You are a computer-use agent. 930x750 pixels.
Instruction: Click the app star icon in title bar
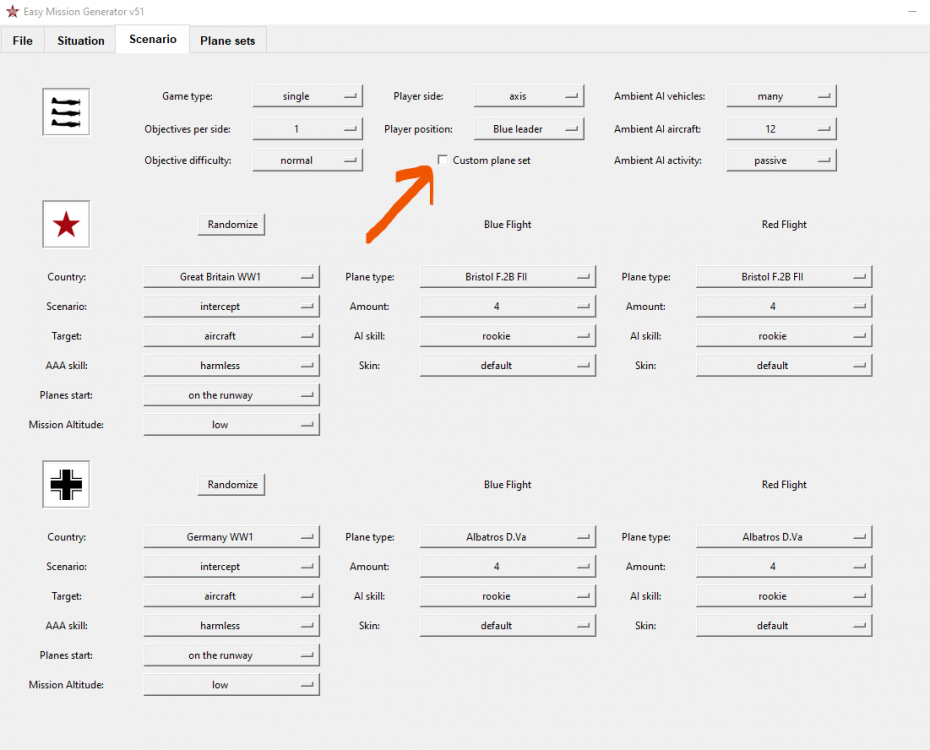(x=12, y=11)
